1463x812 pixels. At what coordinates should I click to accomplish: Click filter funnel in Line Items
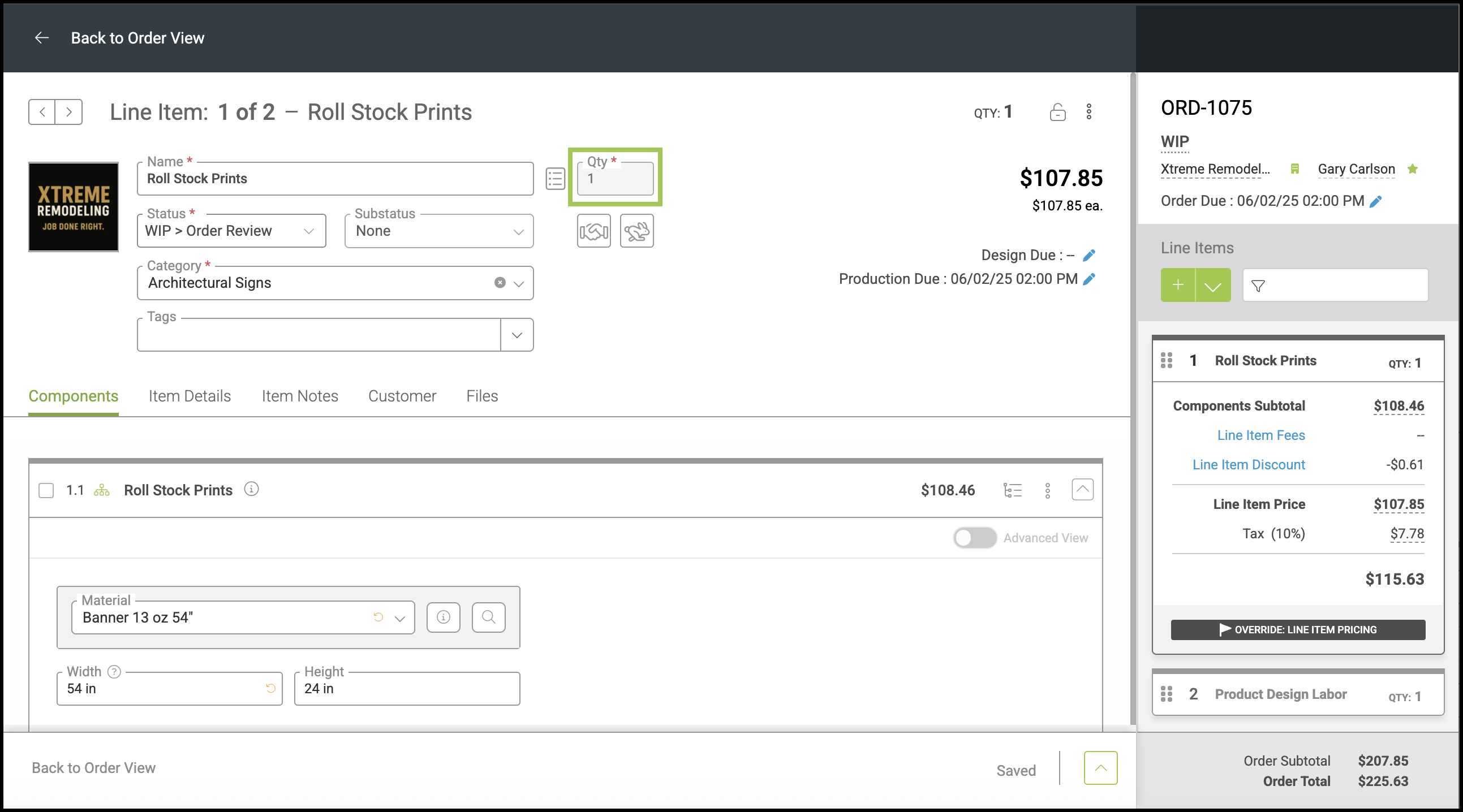click(x=1258, y=286)
